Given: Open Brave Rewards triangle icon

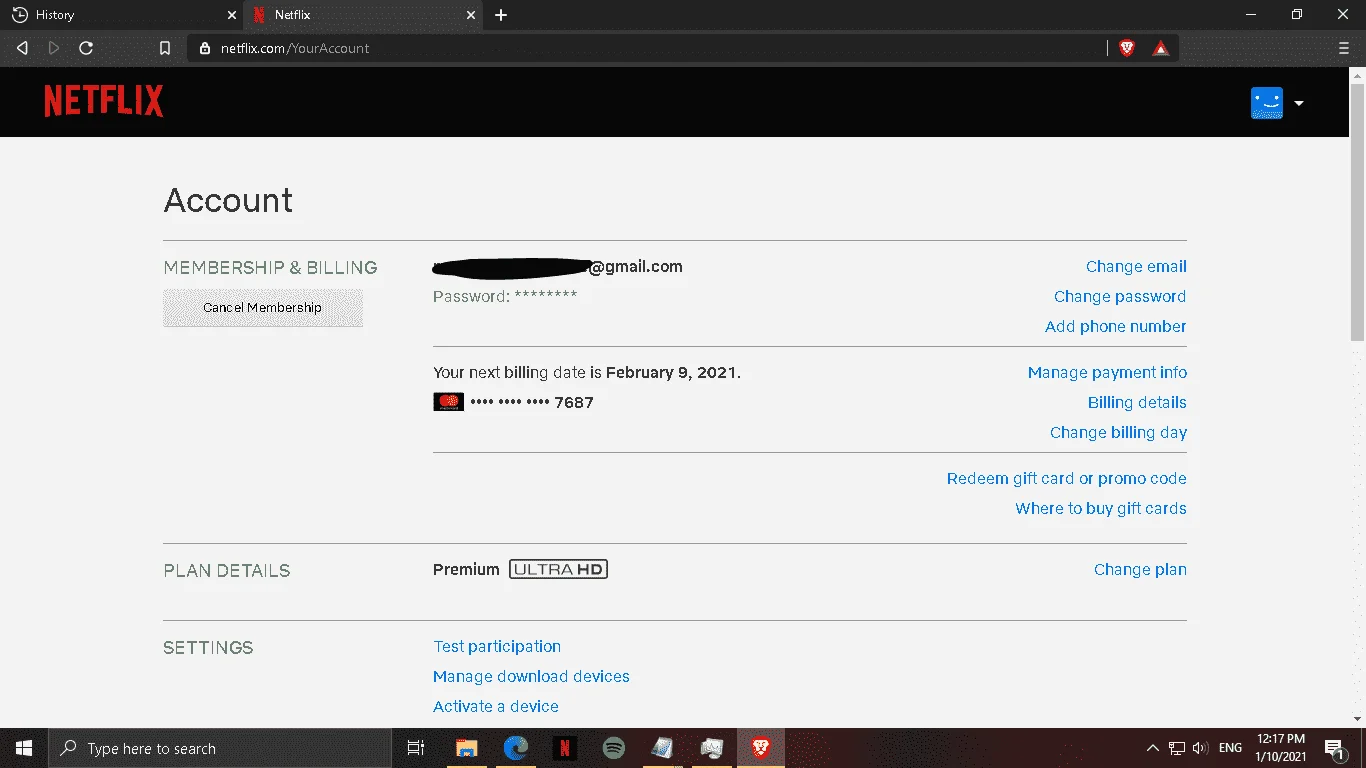Looking at the screenshot, I should point(1161,48).
